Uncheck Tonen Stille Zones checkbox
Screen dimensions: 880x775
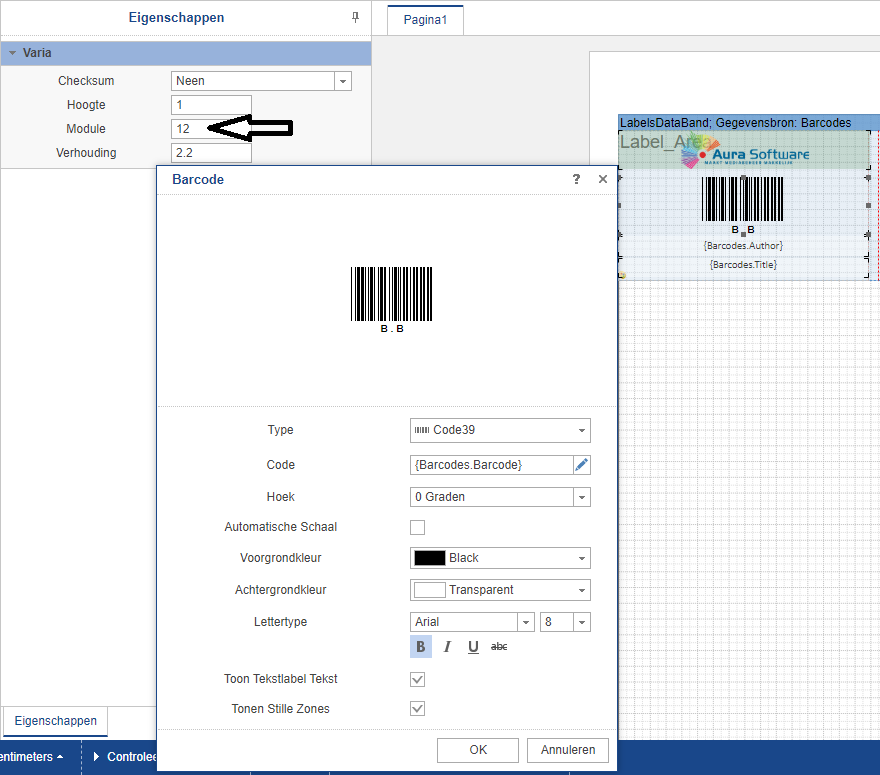pyautogui.click(x=418, y=709)
